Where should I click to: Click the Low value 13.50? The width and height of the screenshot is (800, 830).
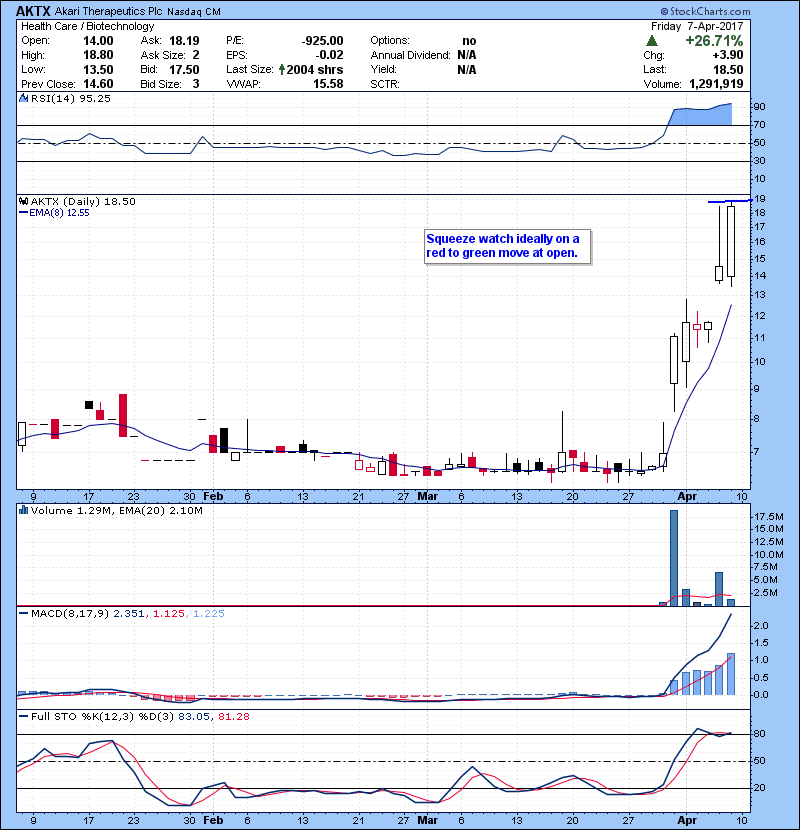pos(98,69)
